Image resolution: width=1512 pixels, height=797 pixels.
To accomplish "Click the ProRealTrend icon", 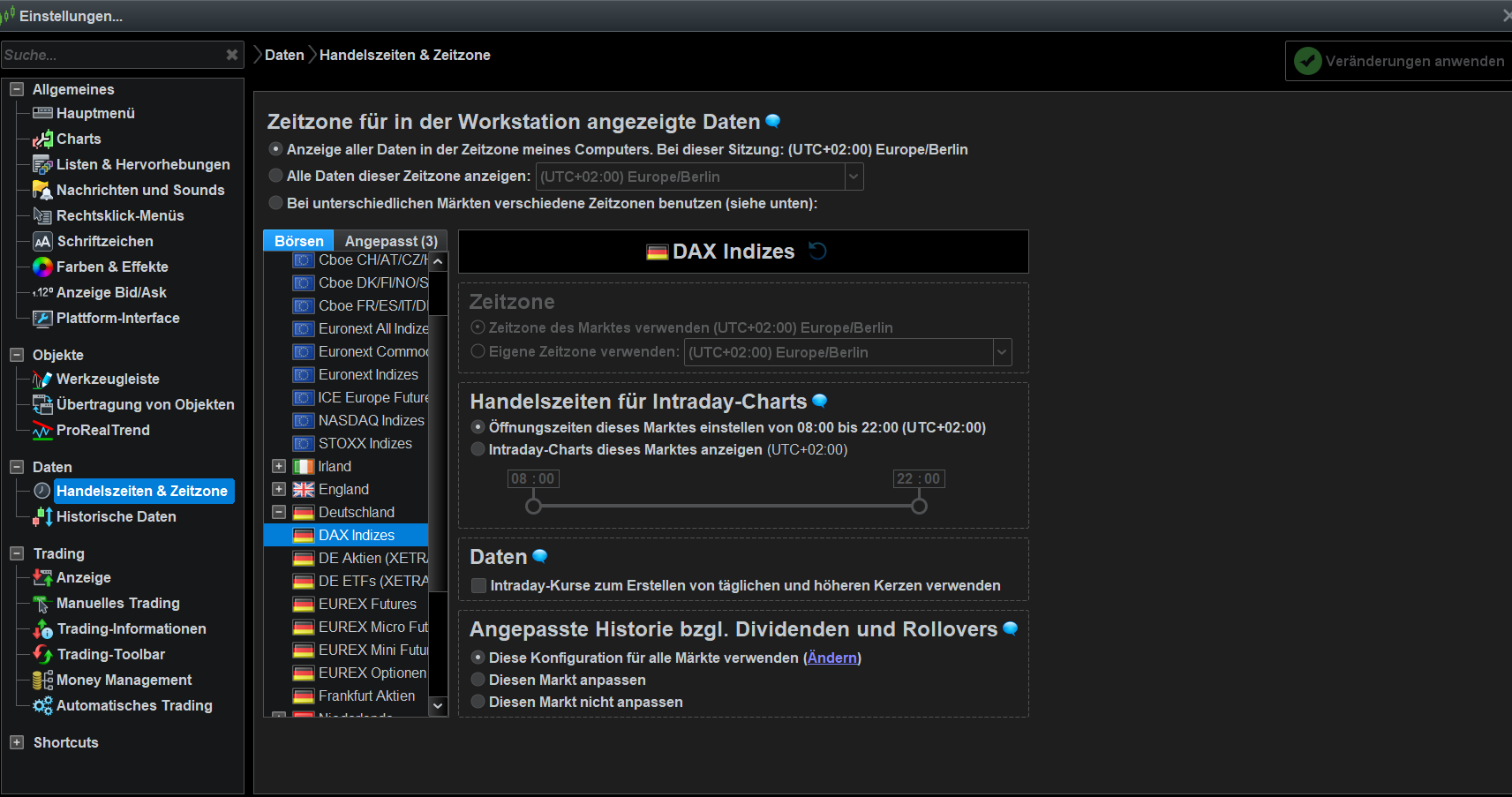I will (x=42, y=430).
